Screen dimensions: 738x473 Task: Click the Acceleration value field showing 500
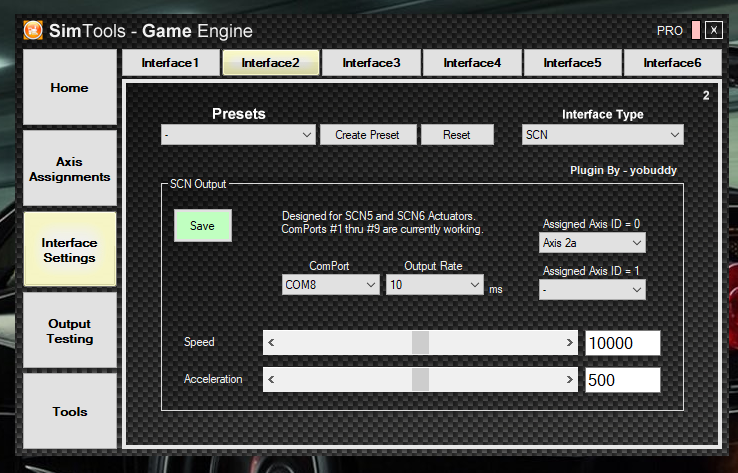click(623, 380)
